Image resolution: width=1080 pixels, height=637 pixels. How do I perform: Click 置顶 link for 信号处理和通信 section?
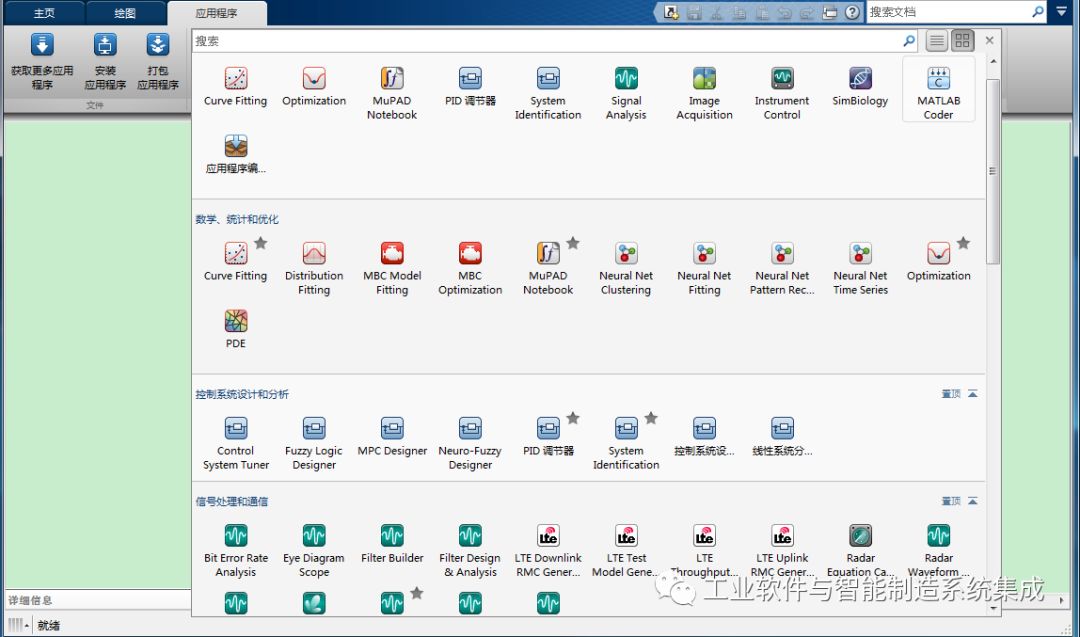pyautogui.click(x=951, y=501)
